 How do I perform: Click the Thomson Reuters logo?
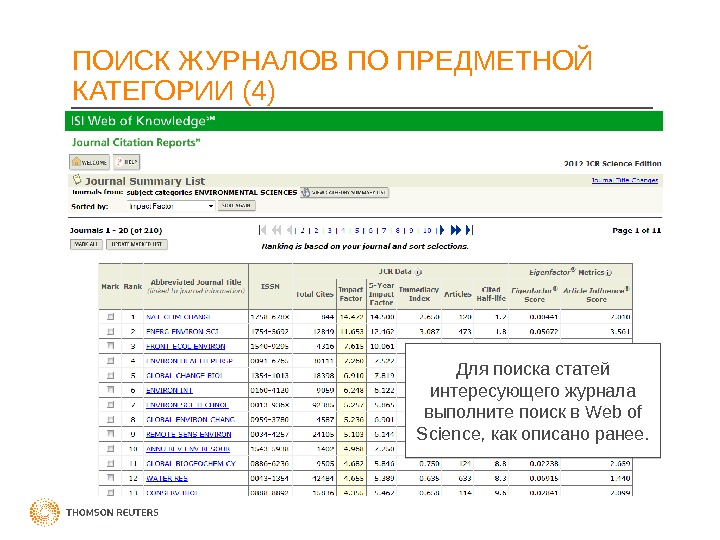[x=94, y=512]
